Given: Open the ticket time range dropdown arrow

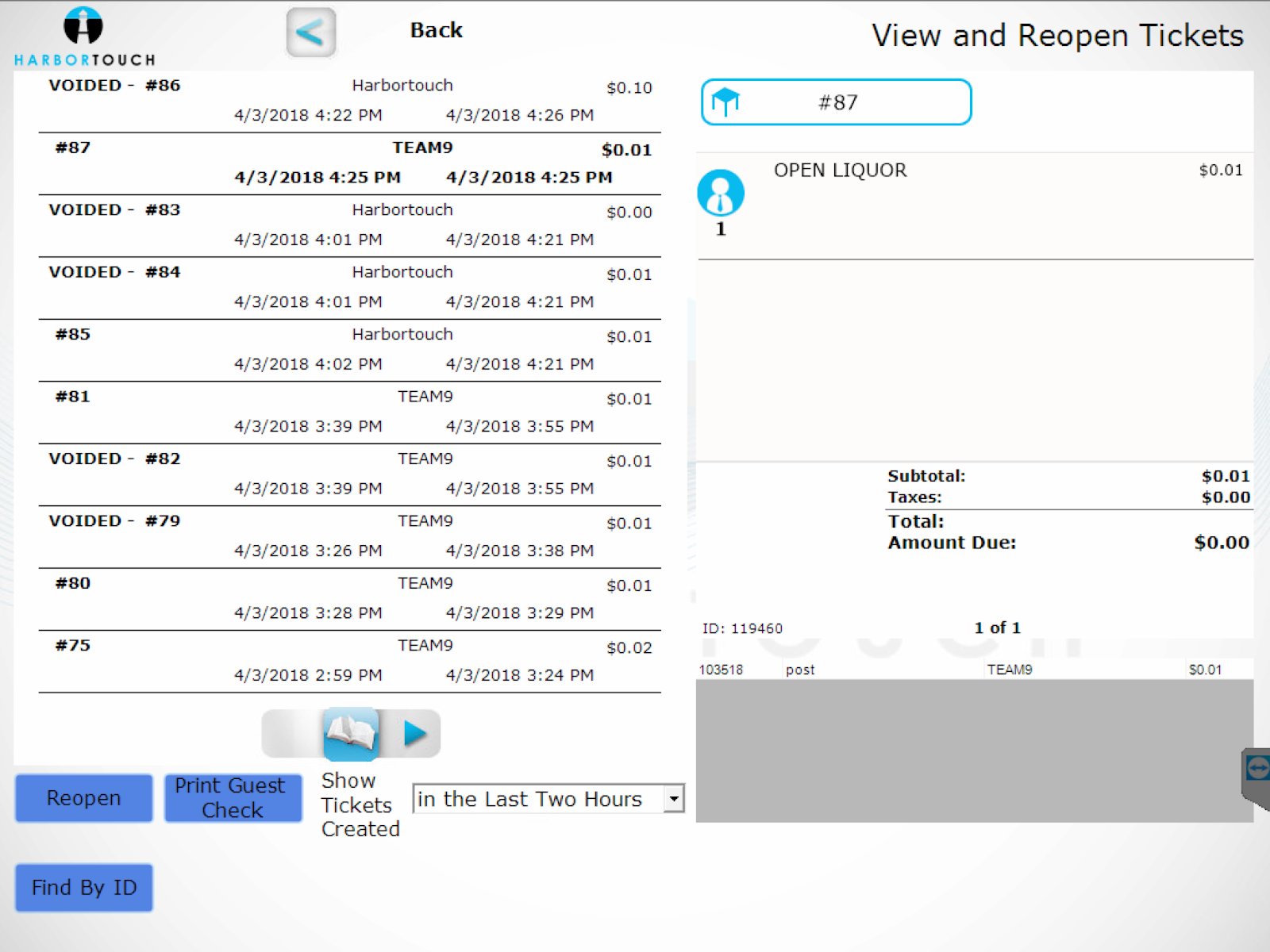Looking at the screenshot, I should click(674, 799).
